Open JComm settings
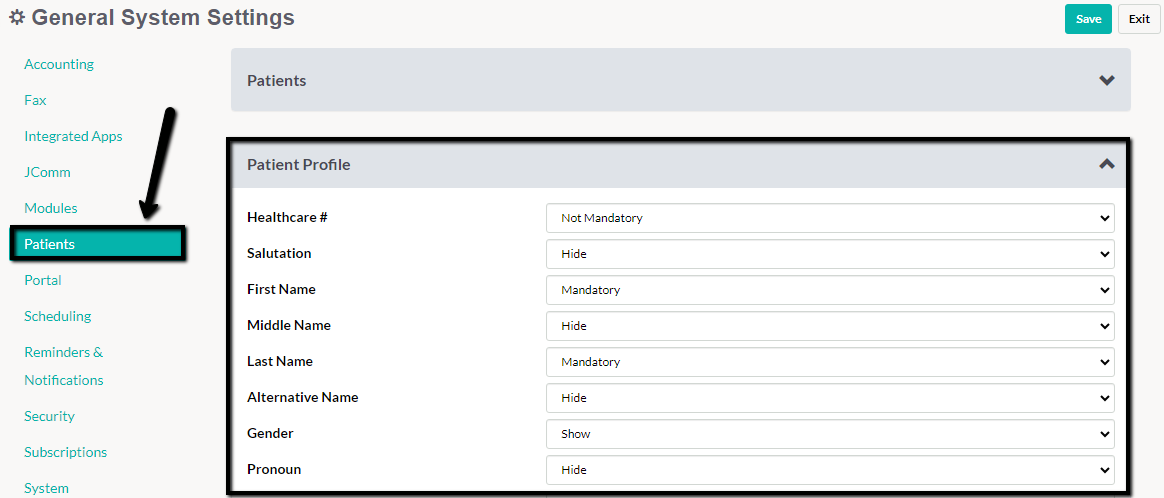The image size is (1164, 498). click(x=47, y=172)
